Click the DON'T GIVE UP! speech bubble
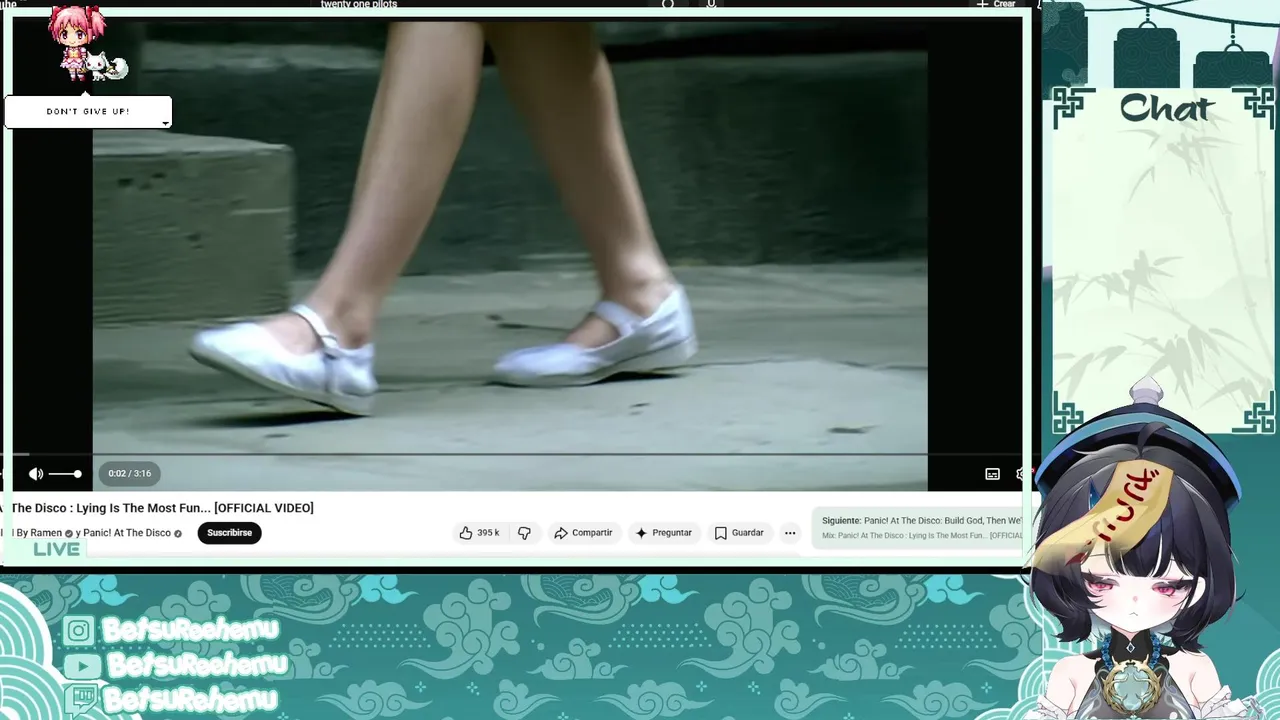The image size is (1280, 720). 88,112
